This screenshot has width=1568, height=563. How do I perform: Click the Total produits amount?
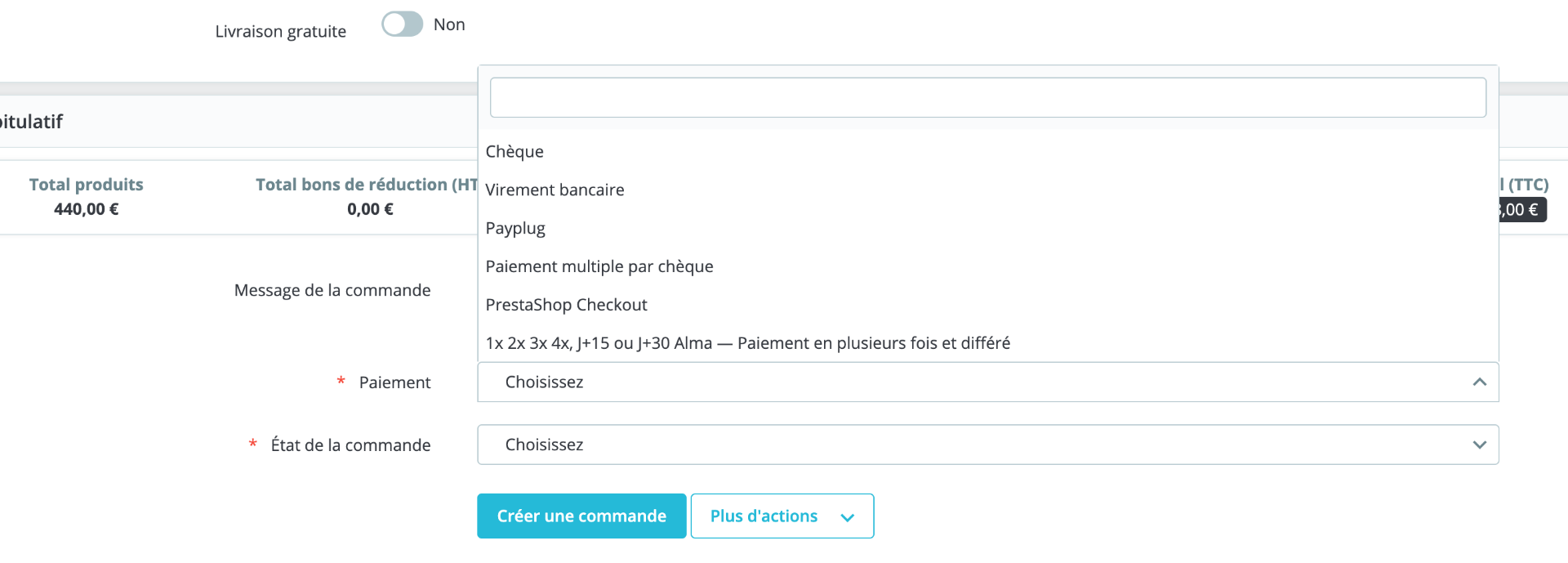[87, 210]
